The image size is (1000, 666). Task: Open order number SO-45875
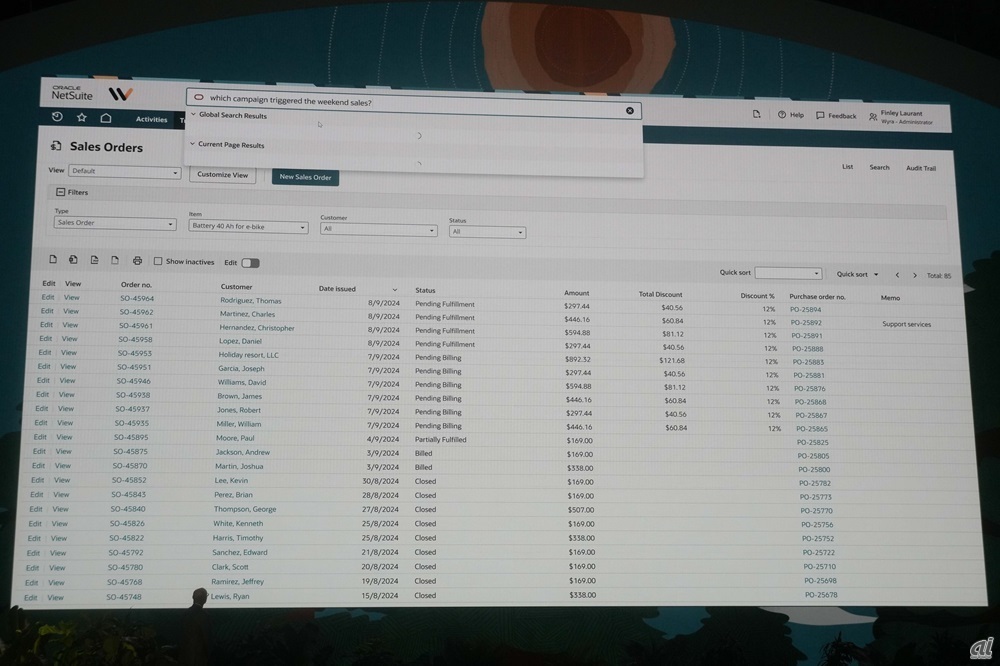(131, 452)
